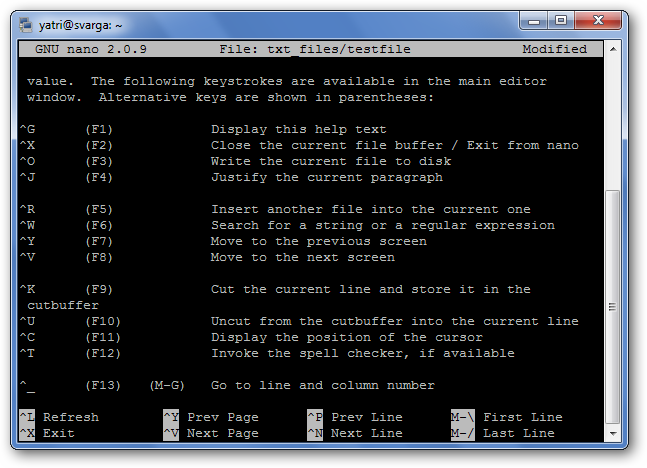Maximize the terminal window
Screen dimensions: 647x468
[561, 21]
